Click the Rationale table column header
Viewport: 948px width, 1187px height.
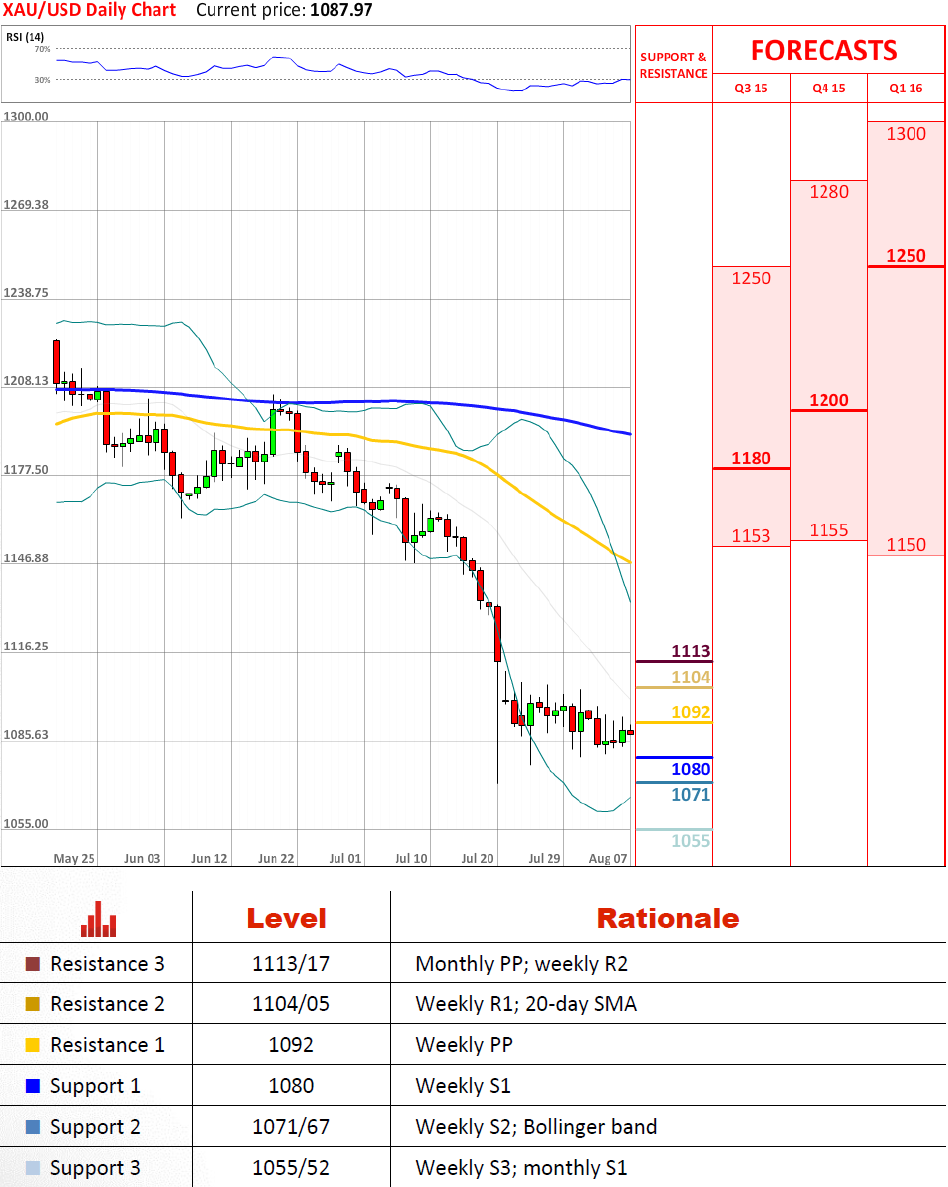pyautogui.click(x=668, y=918)
